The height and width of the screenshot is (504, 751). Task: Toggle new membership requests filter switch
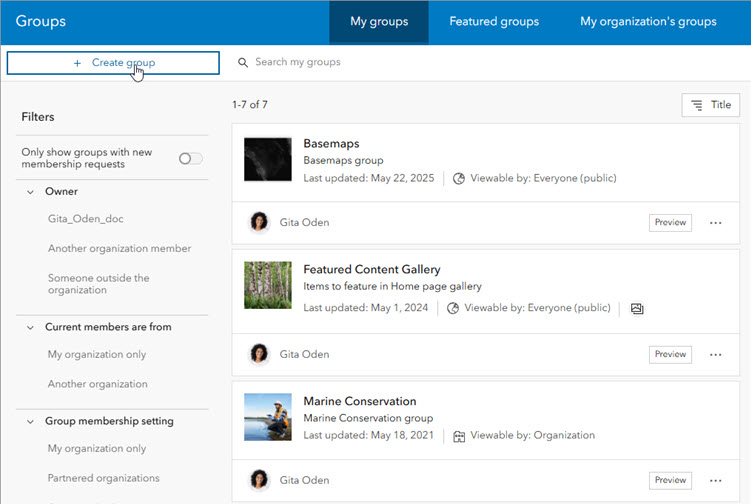[x=190, y=158]
